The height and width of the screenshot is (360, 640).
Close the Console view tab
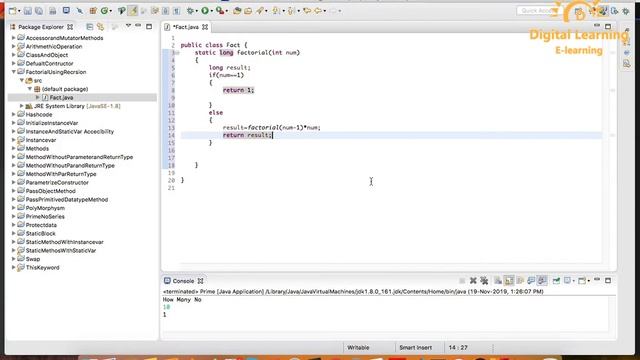[200, 281]
